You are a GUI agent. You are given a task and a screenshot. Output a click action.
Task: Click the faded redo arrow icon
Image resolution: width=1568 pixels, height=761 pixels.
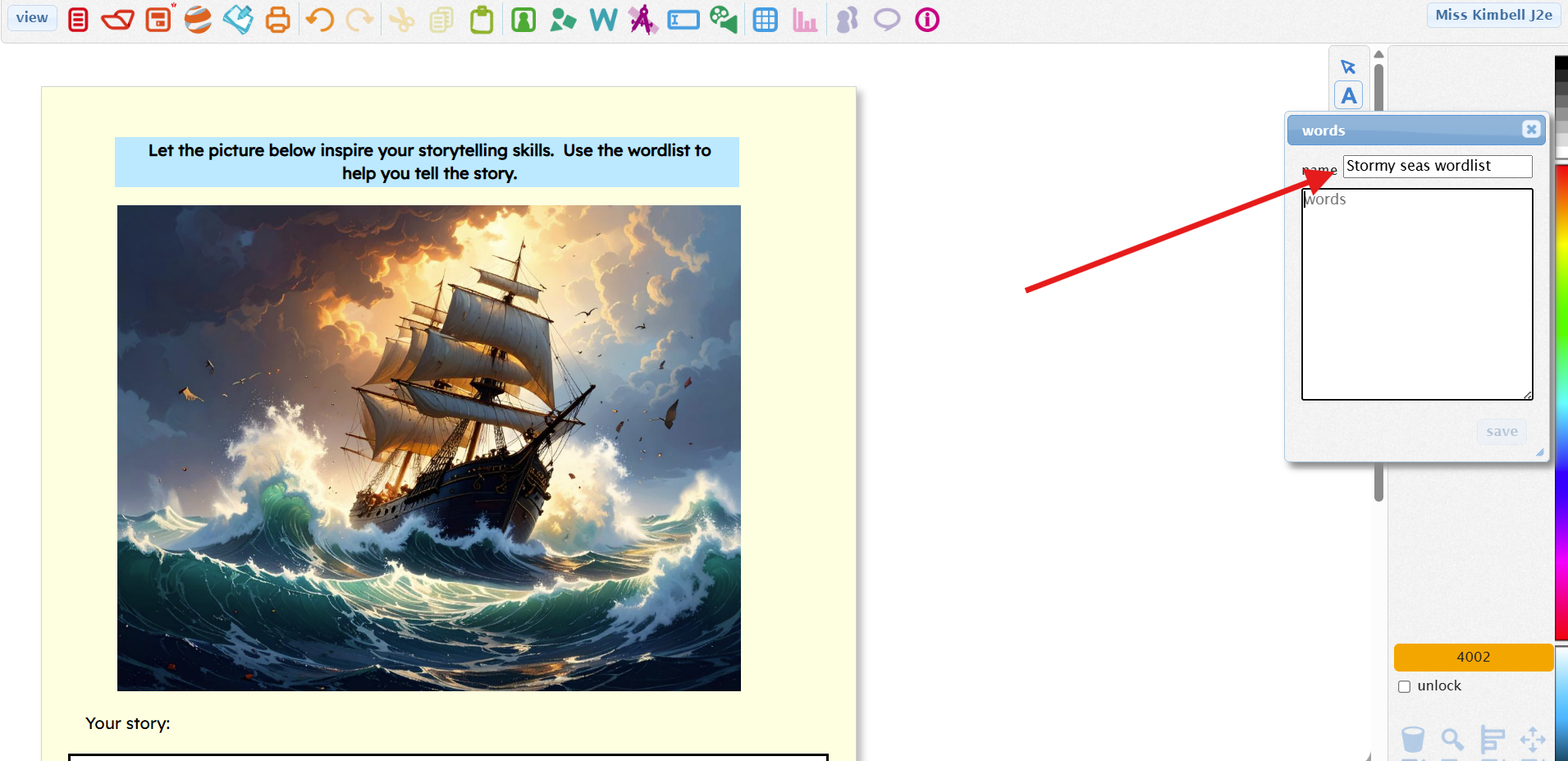pyautogui.click(x=359, y=20)
